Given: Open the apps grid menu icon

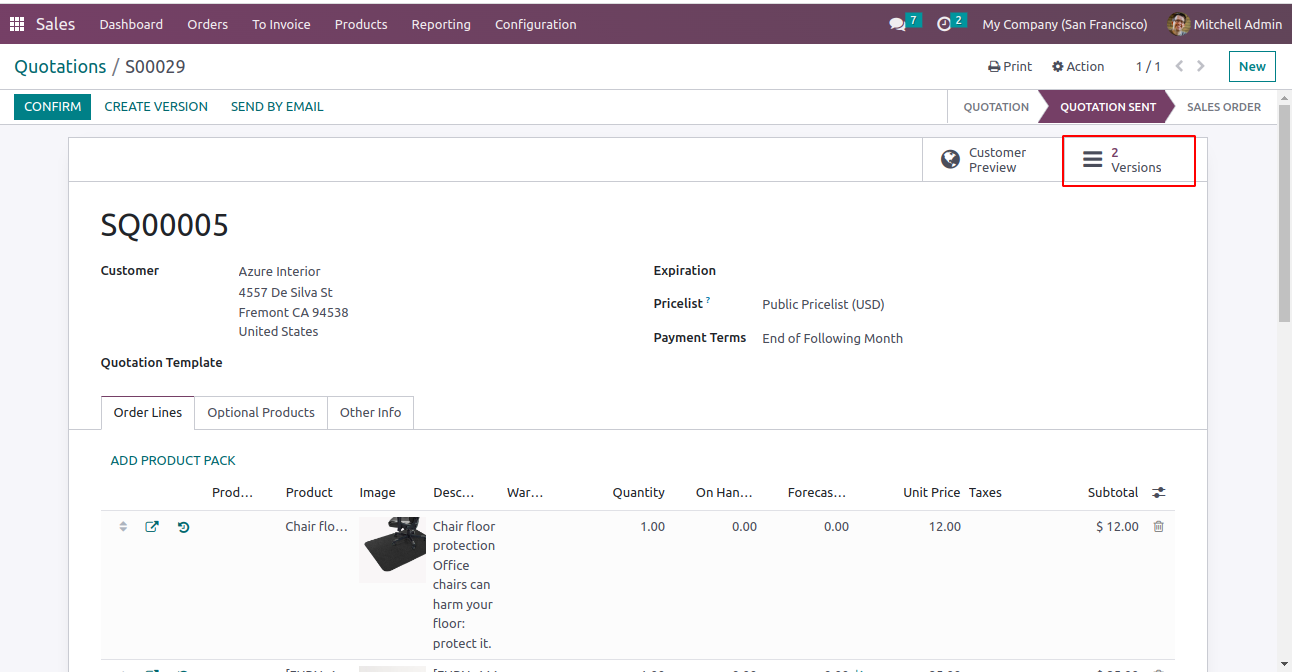Looking at the screenshot, I should point(17,24).
